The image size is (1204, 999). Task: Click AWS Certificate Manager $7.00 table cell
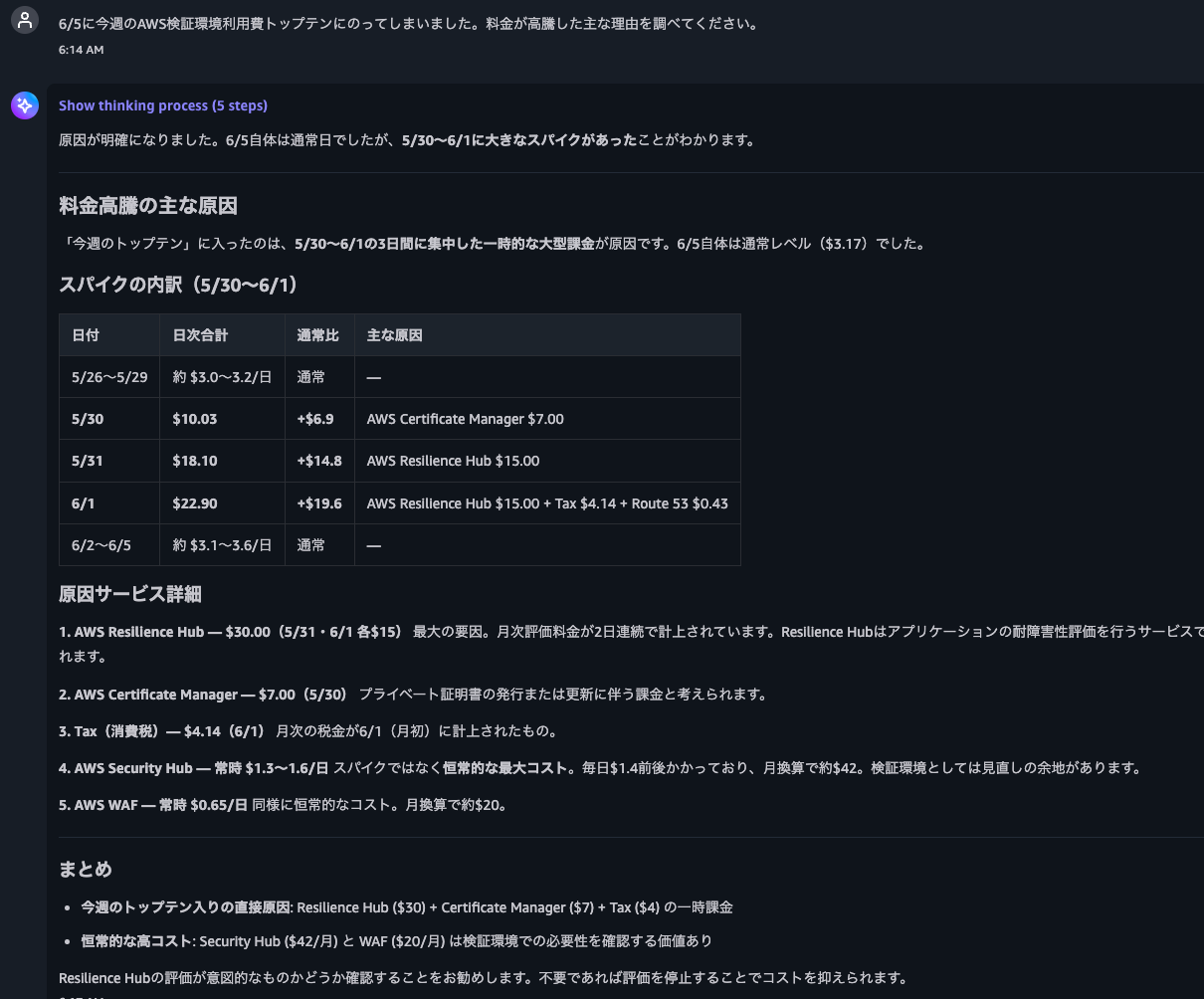point(547,419)
